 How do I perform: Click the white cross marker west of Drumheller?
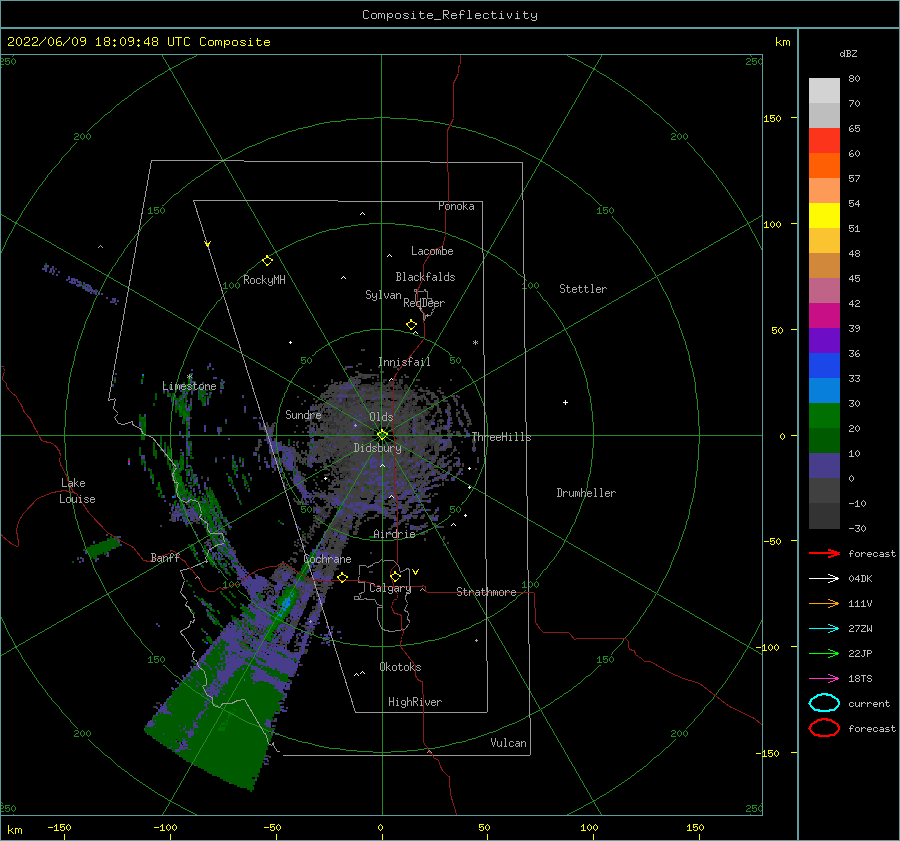[x=565, y=402]
